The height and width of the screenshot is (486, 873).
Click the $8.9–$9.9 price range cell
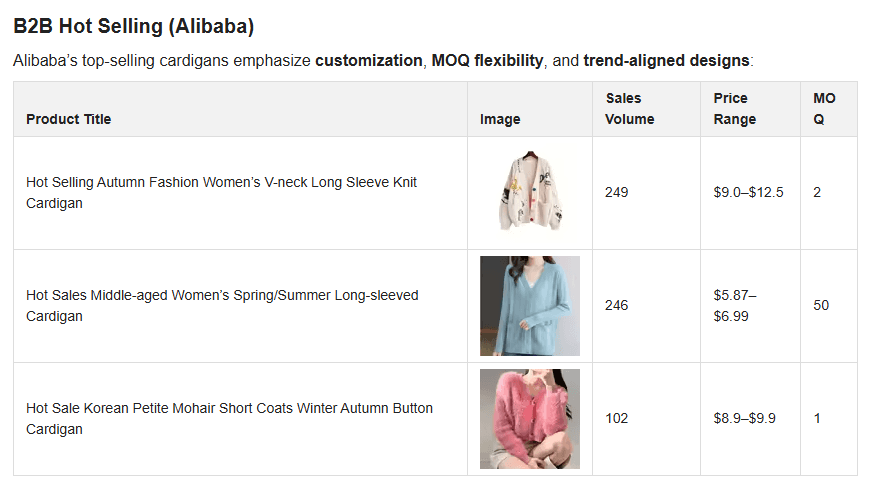click(744, 418)
